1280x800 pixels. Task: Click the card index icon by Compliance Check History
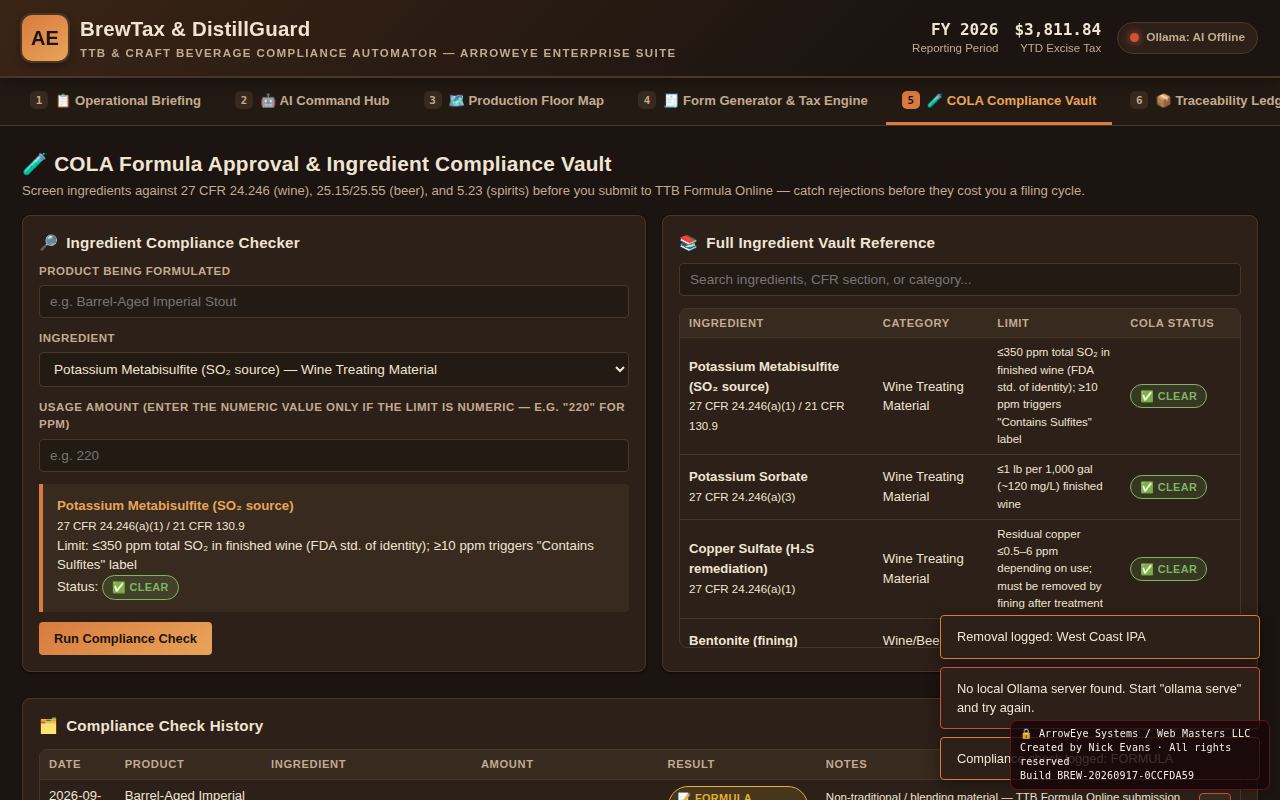click(x=48, y=726)
